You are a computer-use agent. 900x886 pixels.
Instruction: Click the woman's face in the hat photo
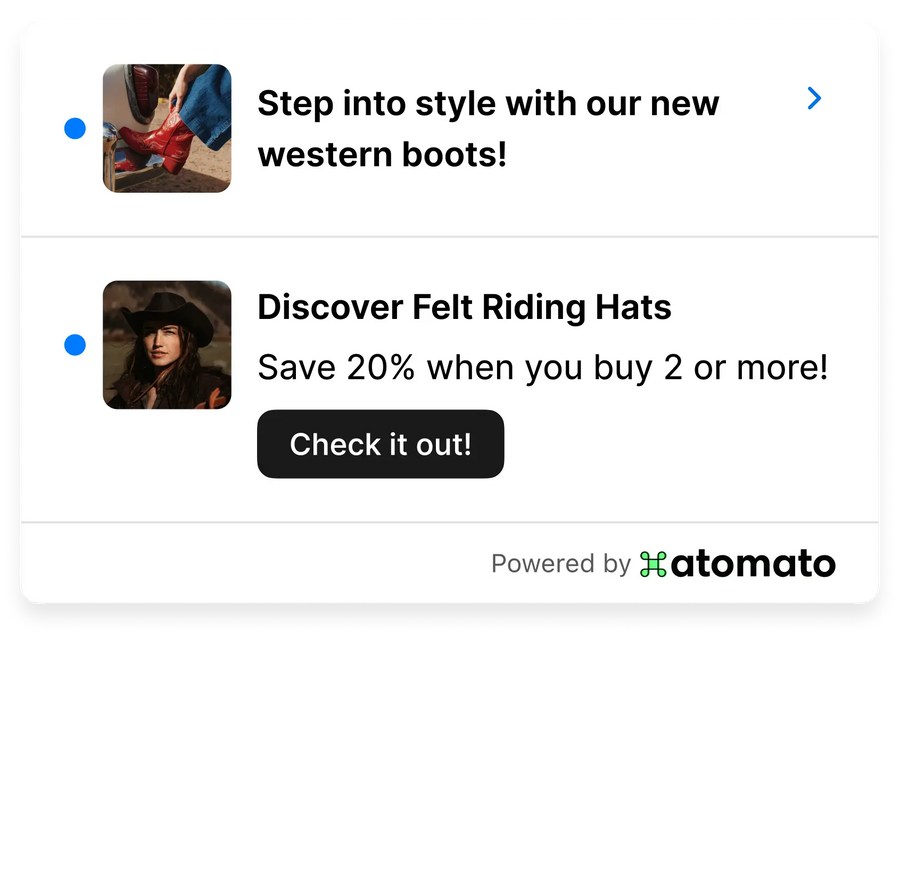tap(161, 344)
